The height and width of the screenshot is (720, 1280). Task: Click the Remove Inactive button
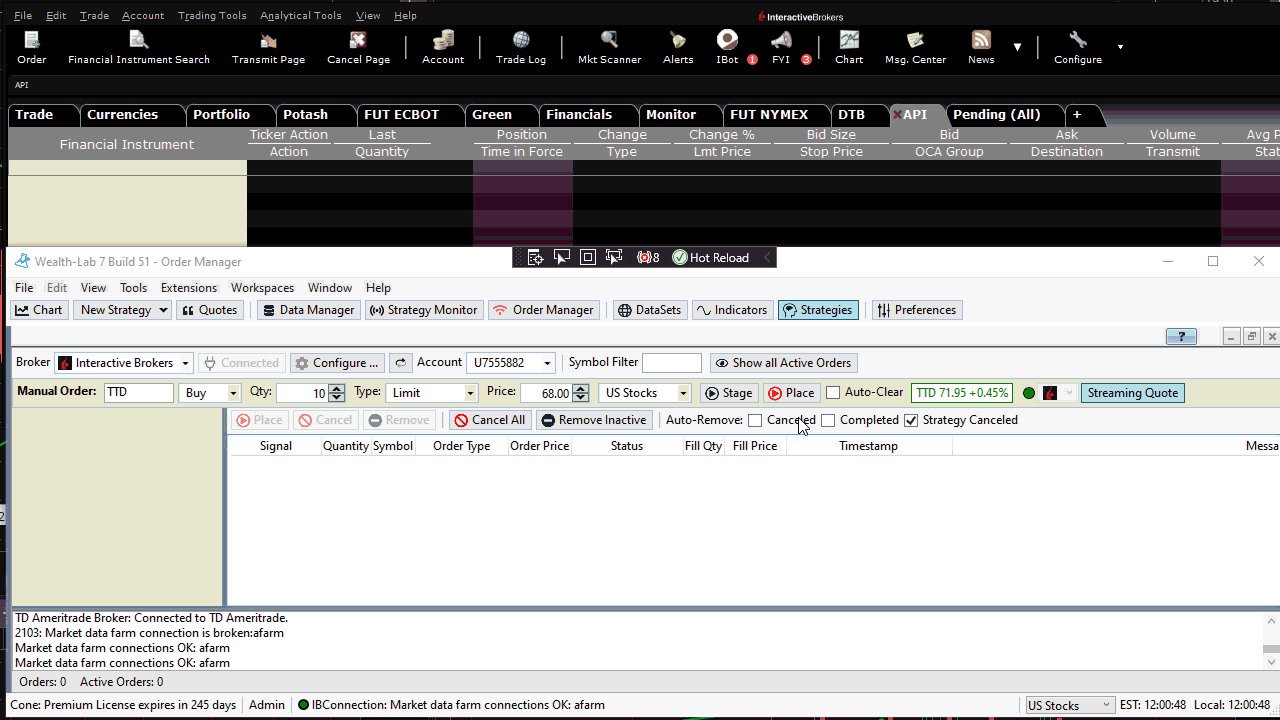pyautogui.click(x=594, y=420)
